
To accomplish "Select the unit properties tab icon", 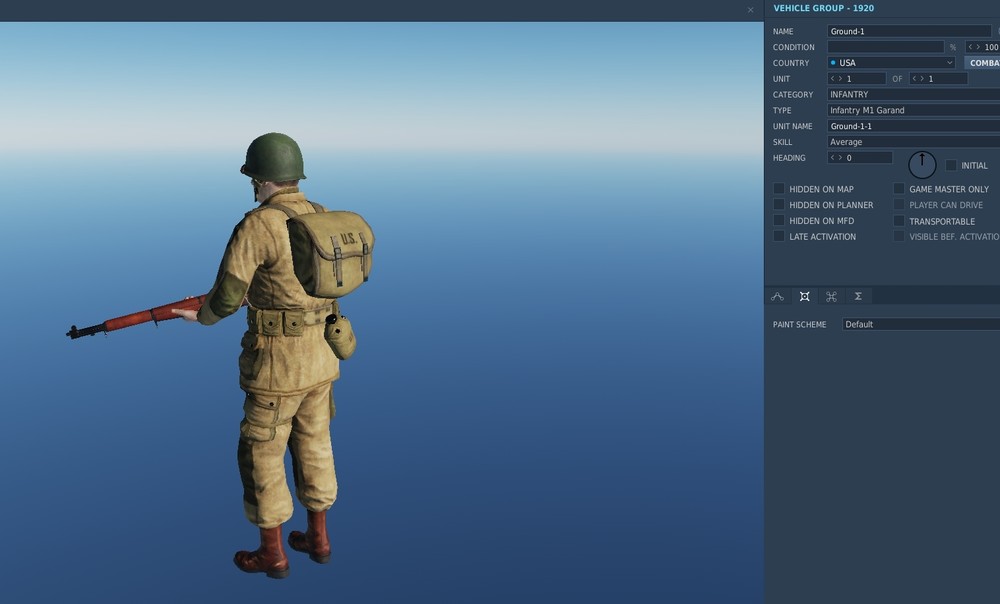I will tap(804, 296).
